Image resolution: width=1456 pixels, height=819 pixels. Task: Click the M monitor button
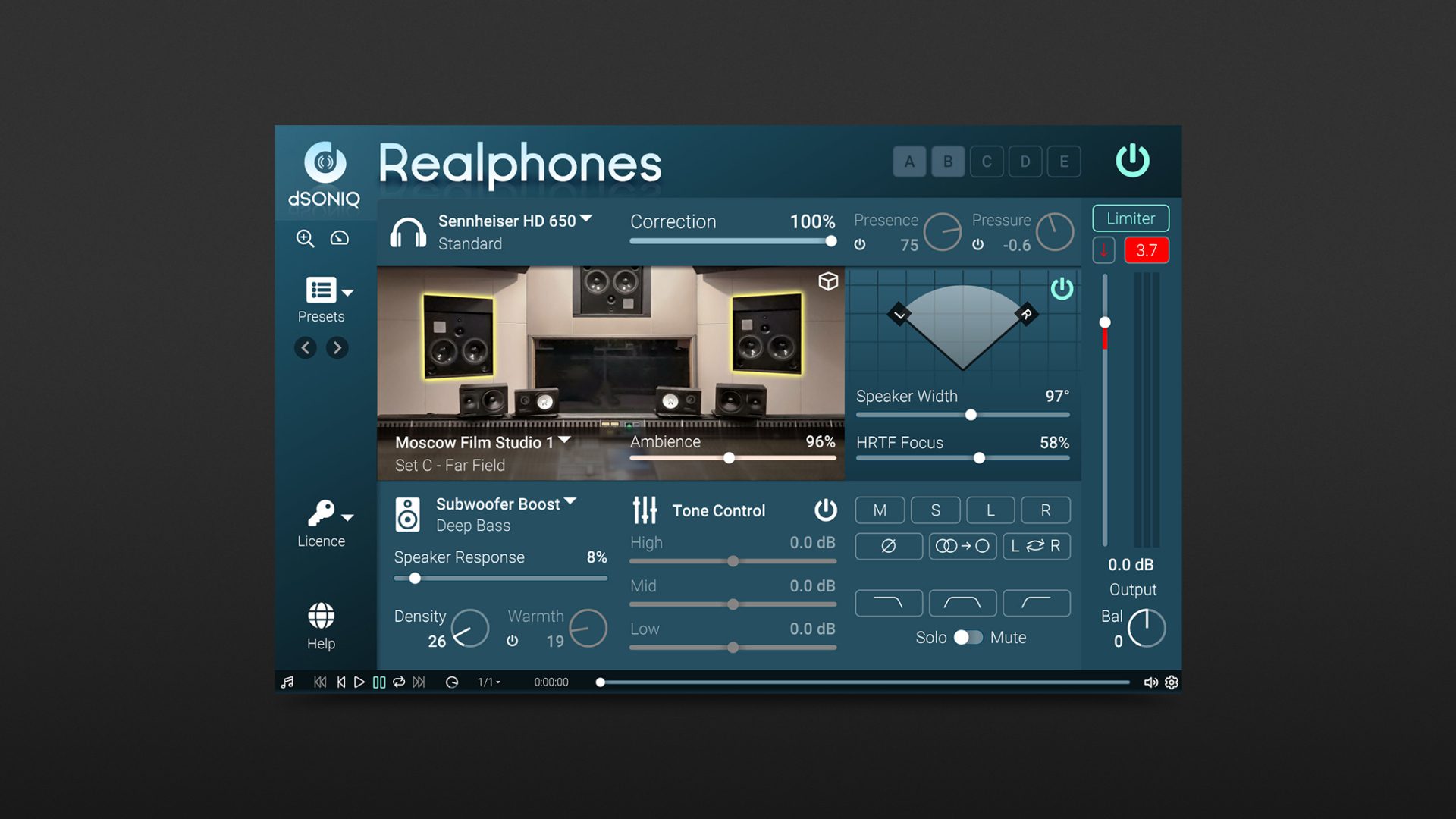coord(880,510)
